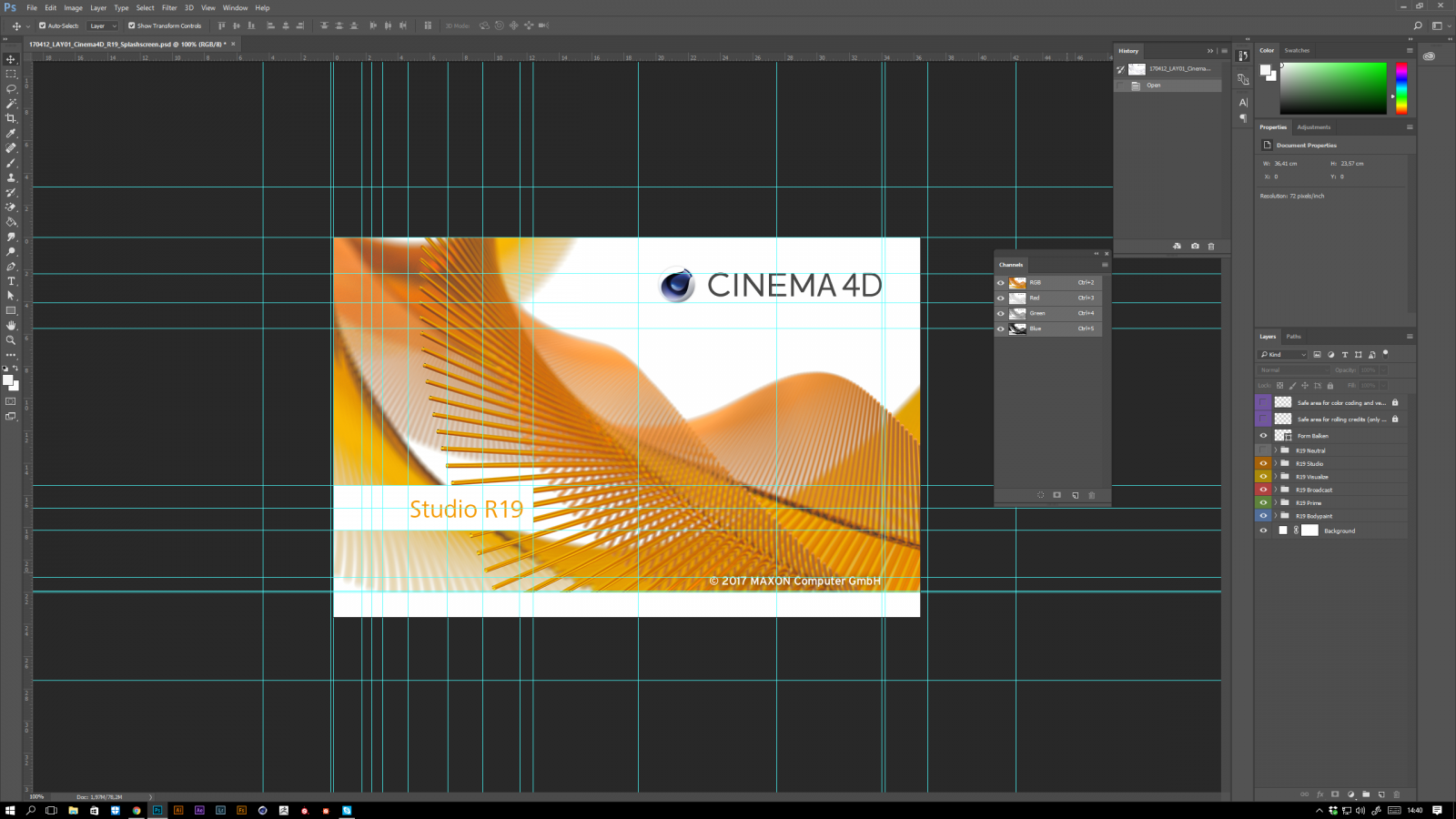Expand the R19 Bodypaint group

1275,516
